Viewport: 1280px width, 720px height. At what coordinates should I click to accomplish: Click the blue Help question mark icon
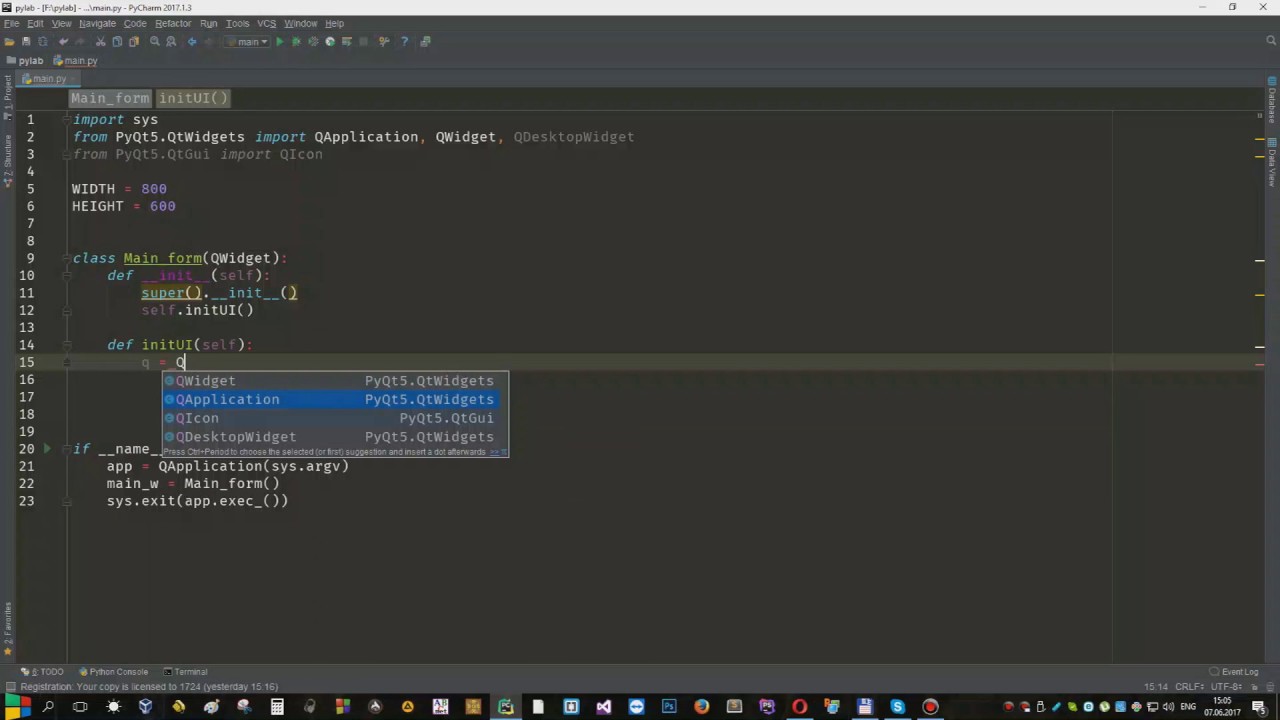(404, 42)
